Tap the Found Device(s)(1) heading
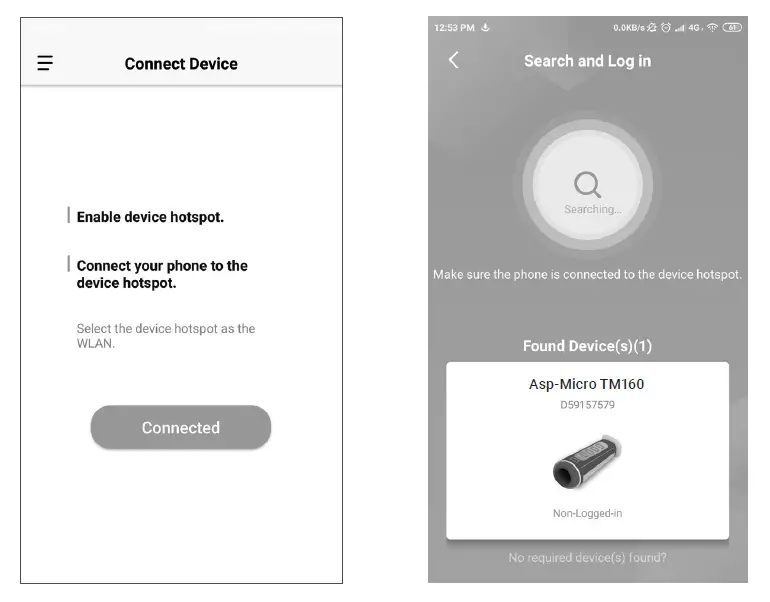This screenshot has height=602, width=770. click(x=587, y=346)
